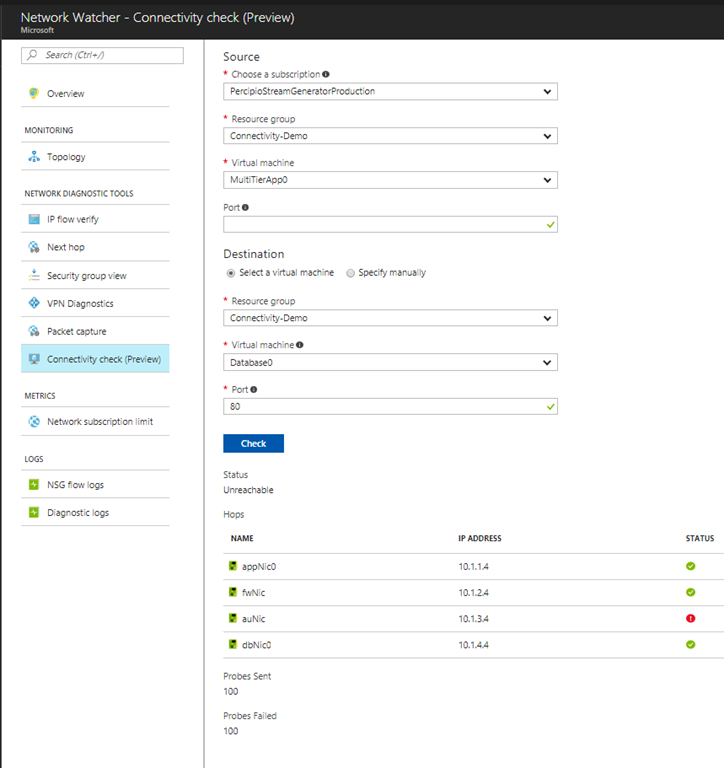724x768 pixels.
Task: Open Overview in the sidebar
Action: (95, 94)
